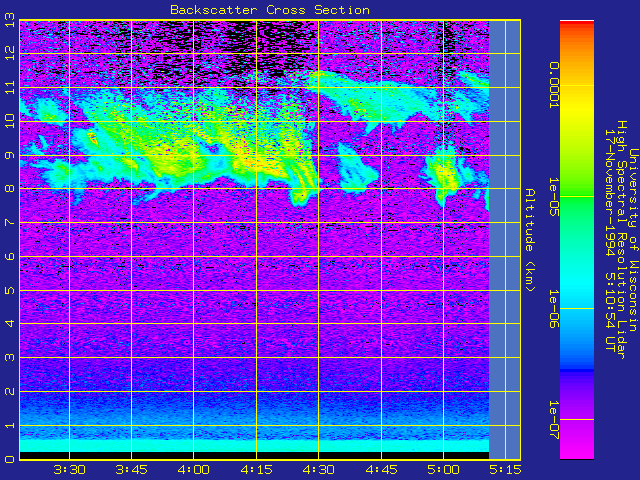Click the 4:30 time axis label
Screen dimensions: 640x480
318,470
